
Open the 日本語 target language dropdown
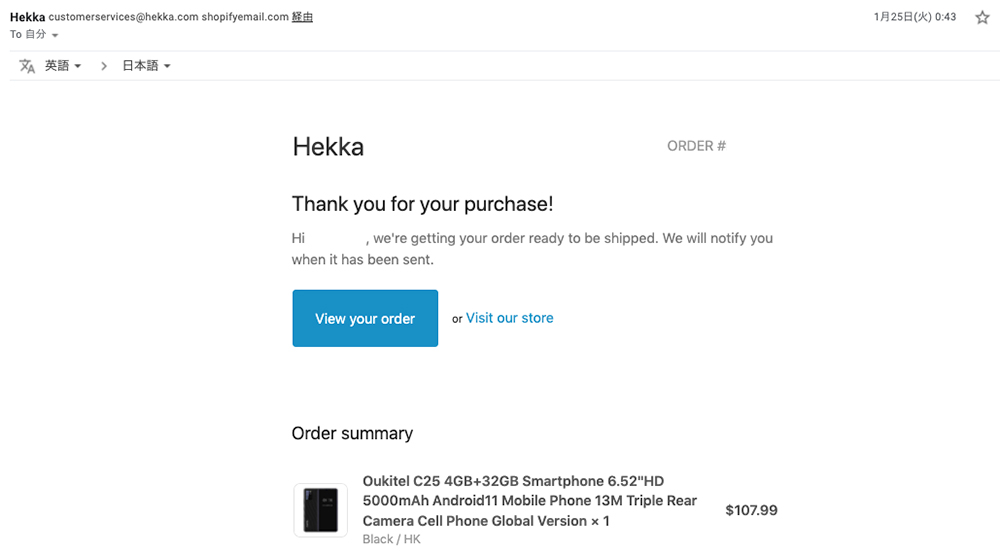[x=146, y=66]
